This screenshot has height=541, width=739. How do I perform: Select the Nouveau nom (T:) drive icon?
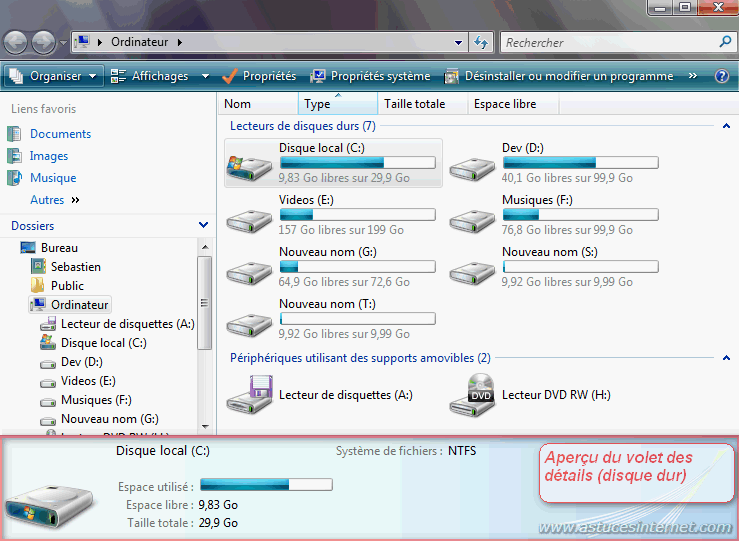pos(249,324)
